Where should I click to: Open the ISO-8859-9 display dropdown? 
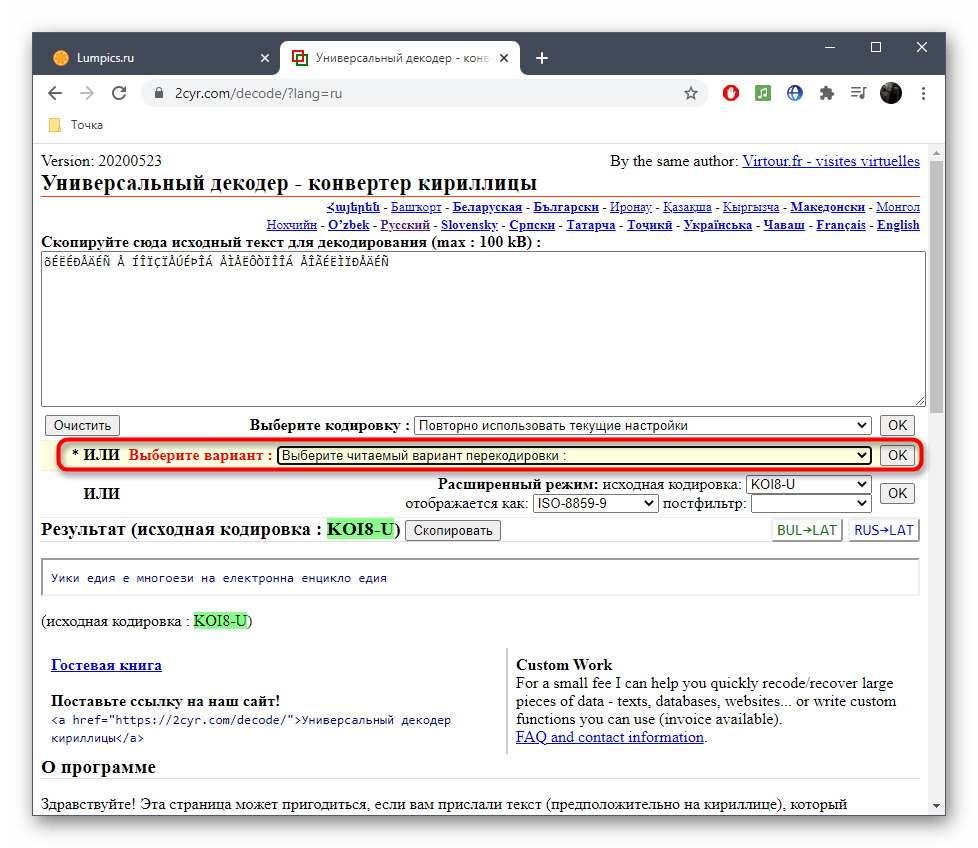(595, 503)
